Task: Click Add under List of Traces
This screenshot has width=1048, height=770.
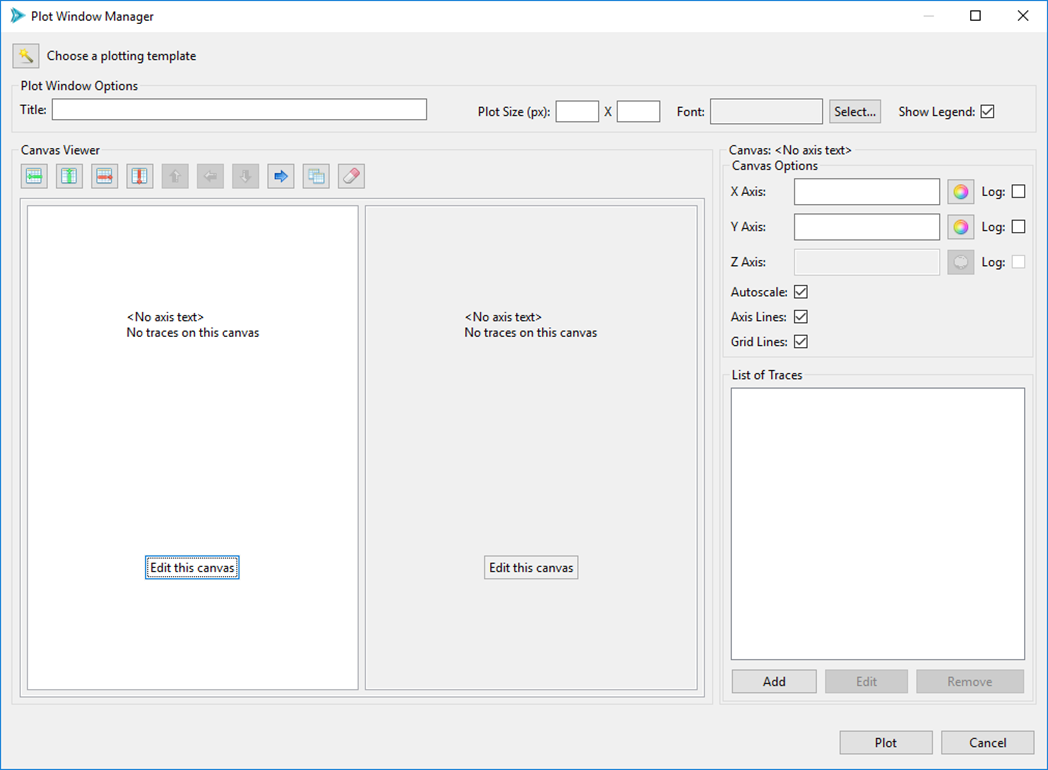Action: pyautogui.click(x=773, y=681)
